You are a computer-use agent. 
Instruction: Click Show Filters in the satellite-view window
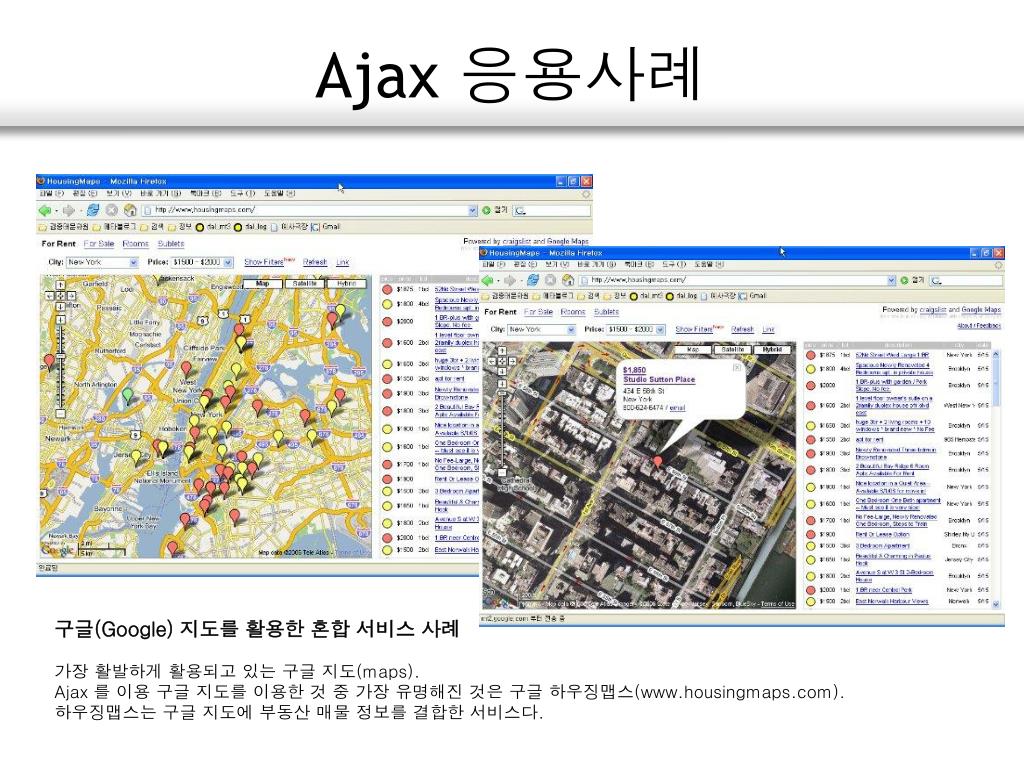click(696, 329)
